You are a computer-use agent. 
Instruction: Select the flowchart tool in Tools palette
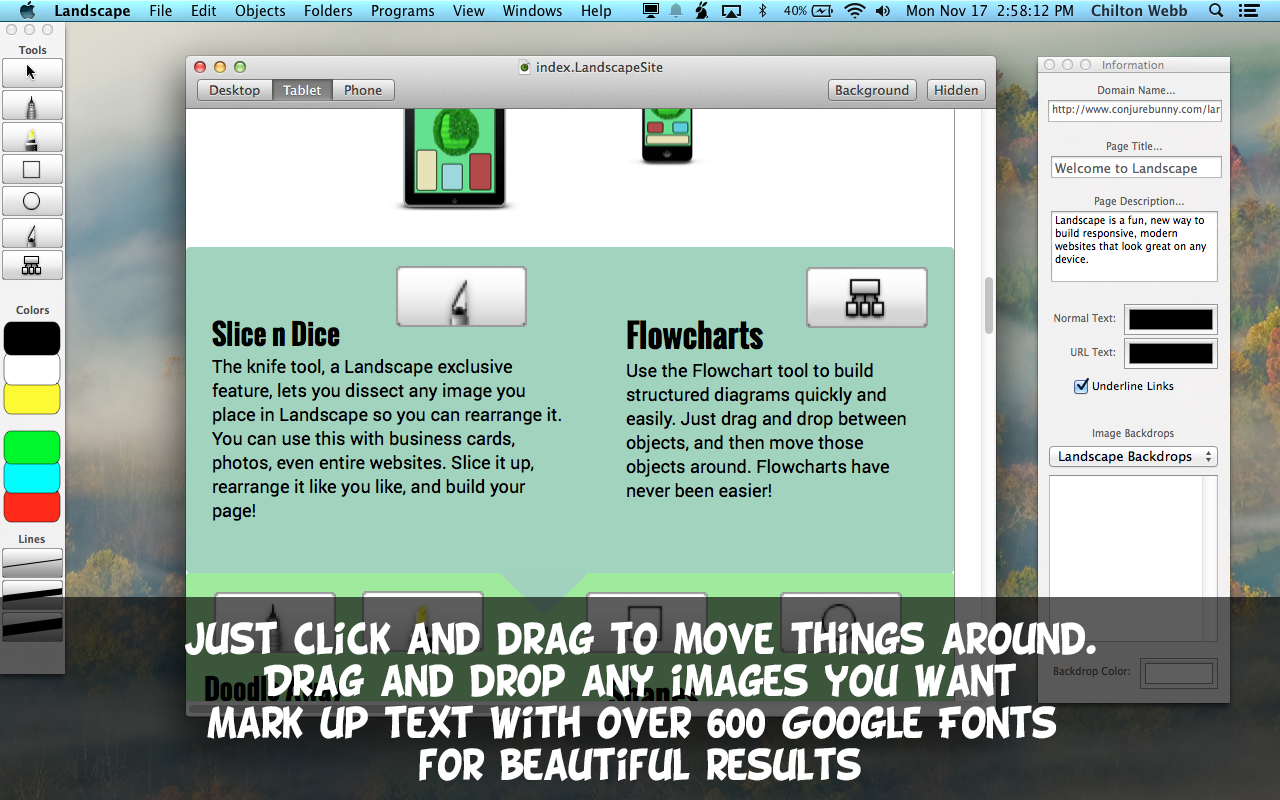[32, 265]
